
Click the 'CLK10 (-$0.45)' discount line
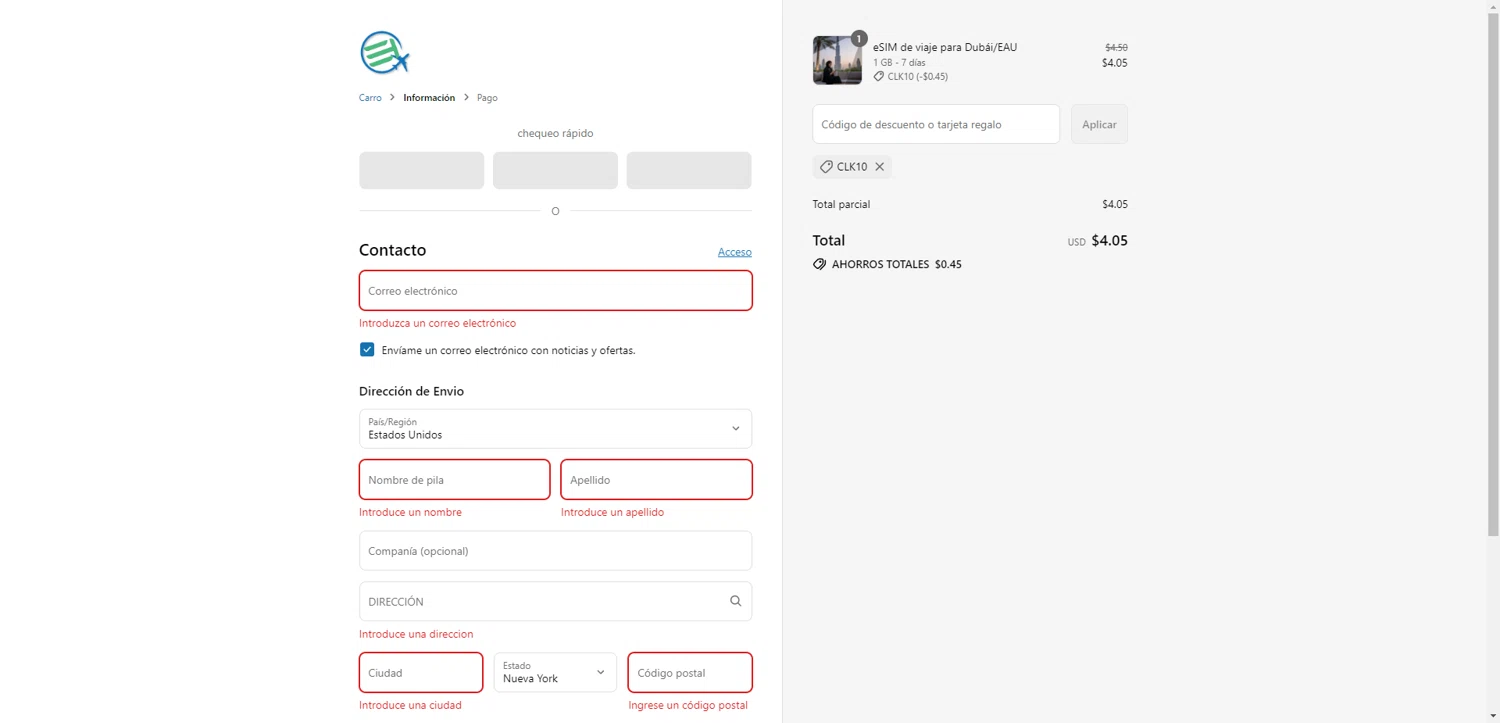pos(918,76)
